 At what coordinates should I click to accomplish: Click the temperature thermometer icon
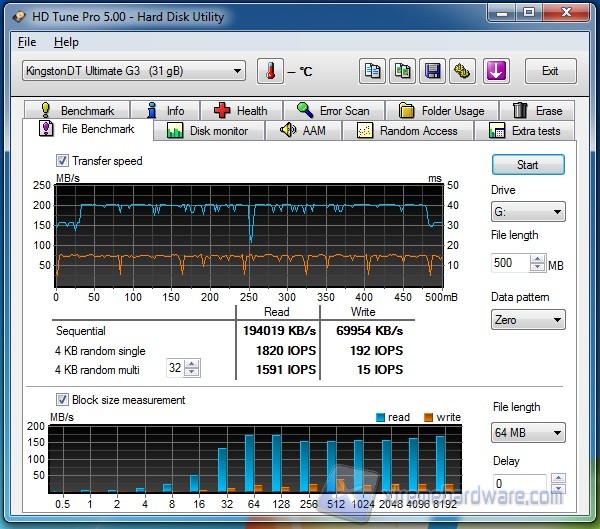(270, 71)
